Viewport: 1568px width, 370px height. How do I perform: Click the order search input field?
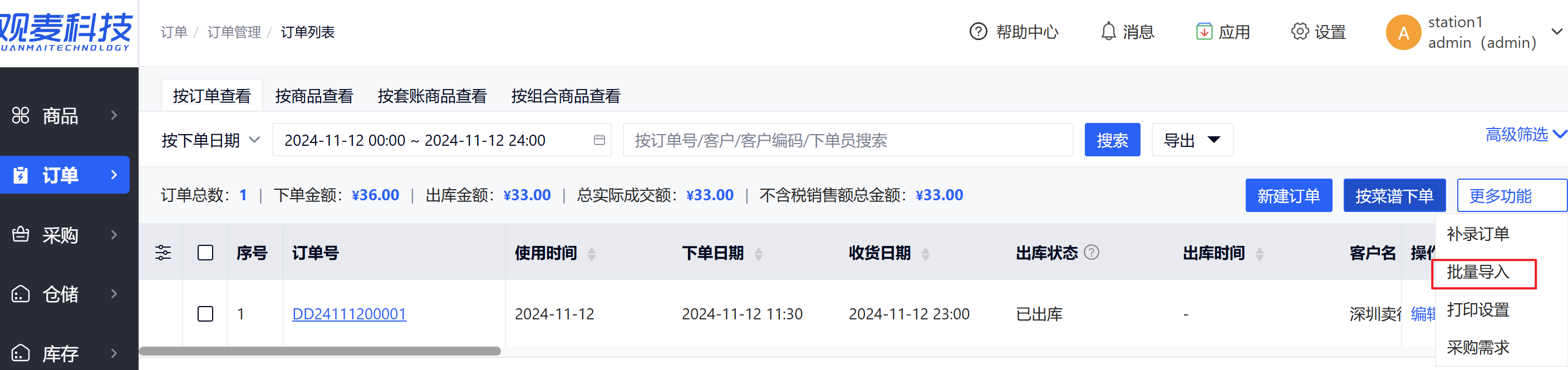click(x=847, y=140)
